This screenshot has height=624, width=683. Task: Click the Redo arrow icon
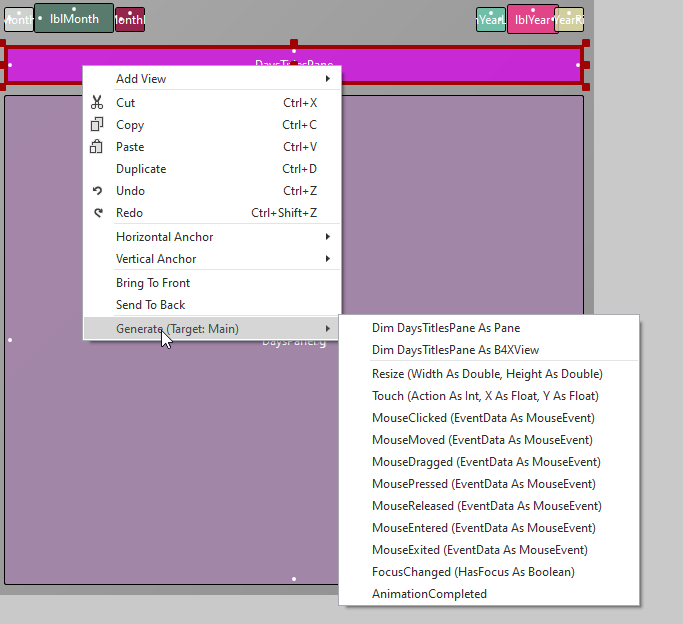coord(98,213)
